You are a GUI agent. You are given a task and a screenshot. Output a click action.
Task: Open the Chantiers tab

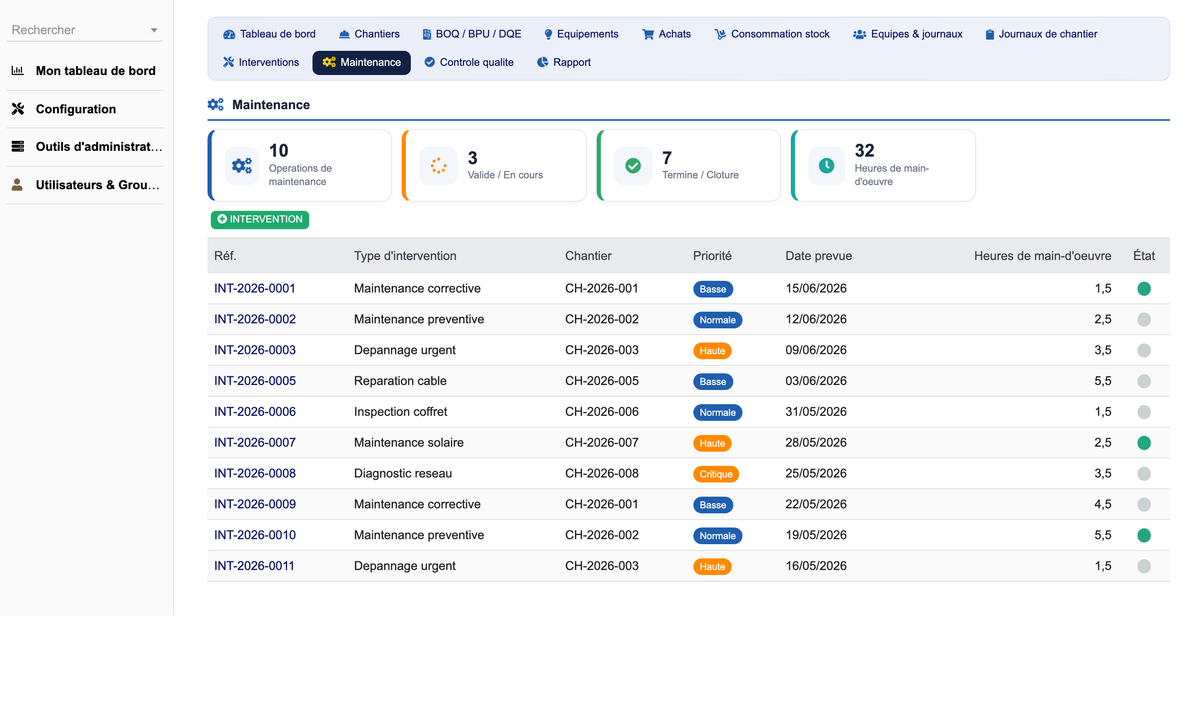point(369,34)
